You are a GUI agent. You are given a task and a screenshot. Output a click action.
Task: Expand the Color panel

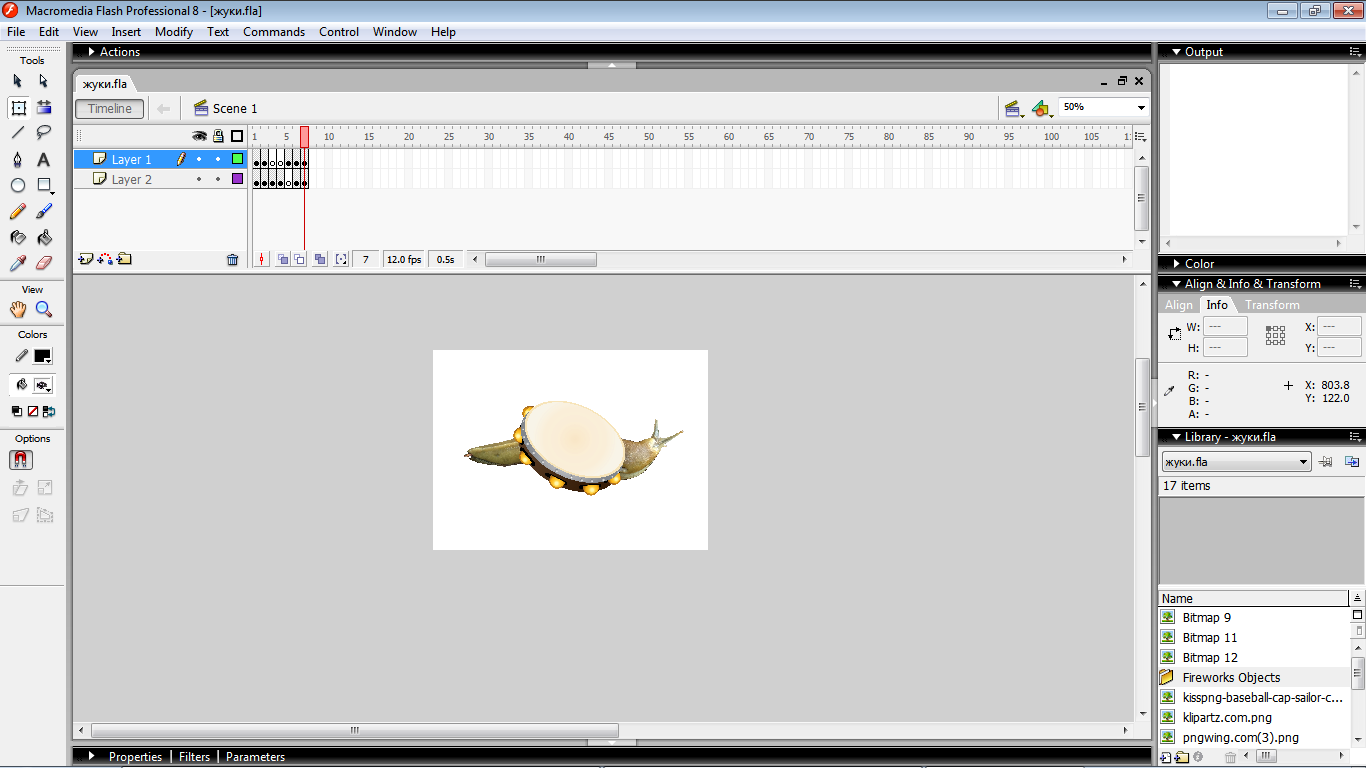(1176, 264)
